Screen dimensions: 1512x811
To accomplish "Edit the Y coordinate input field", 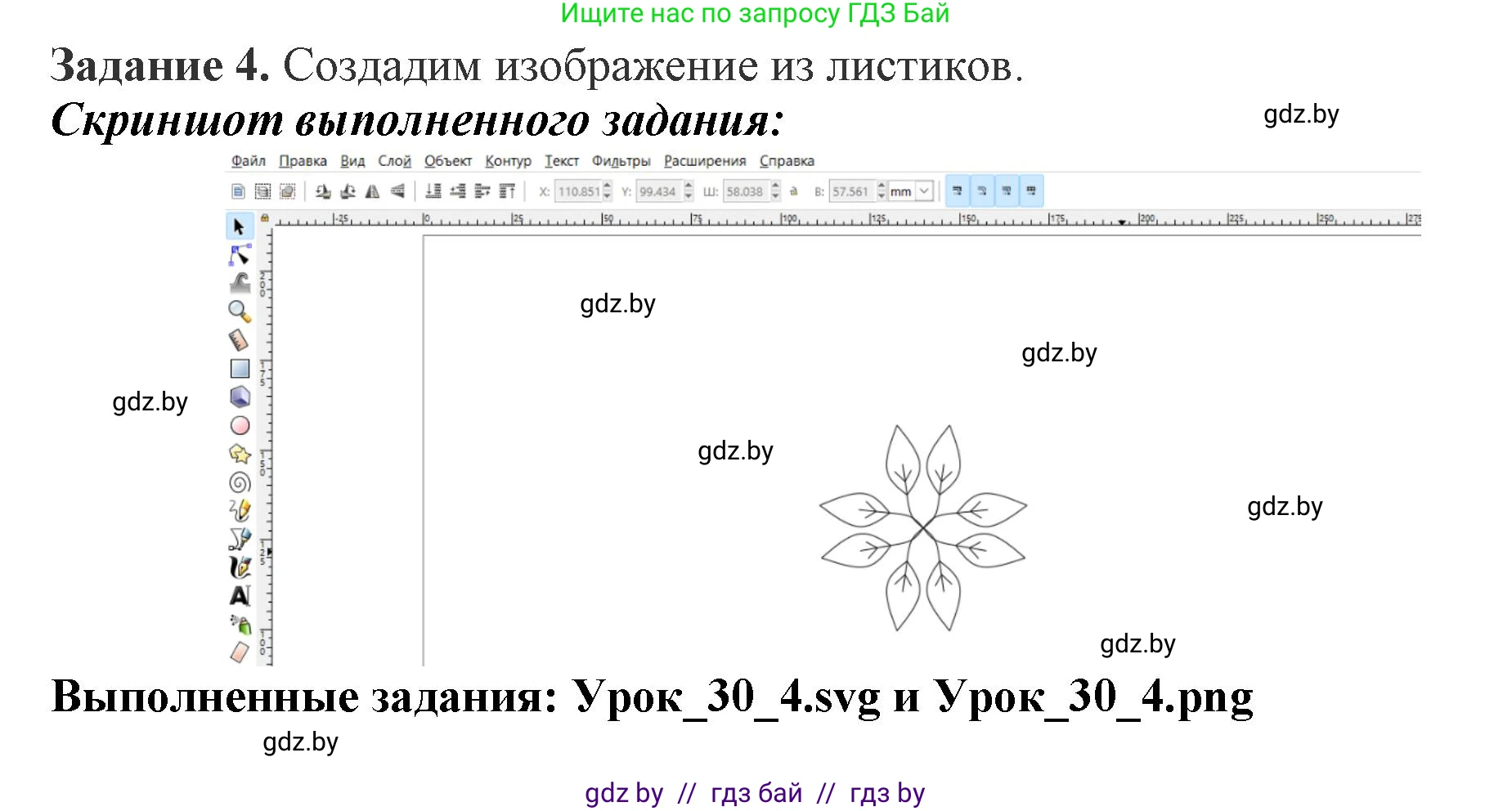I will coord(661,190).
